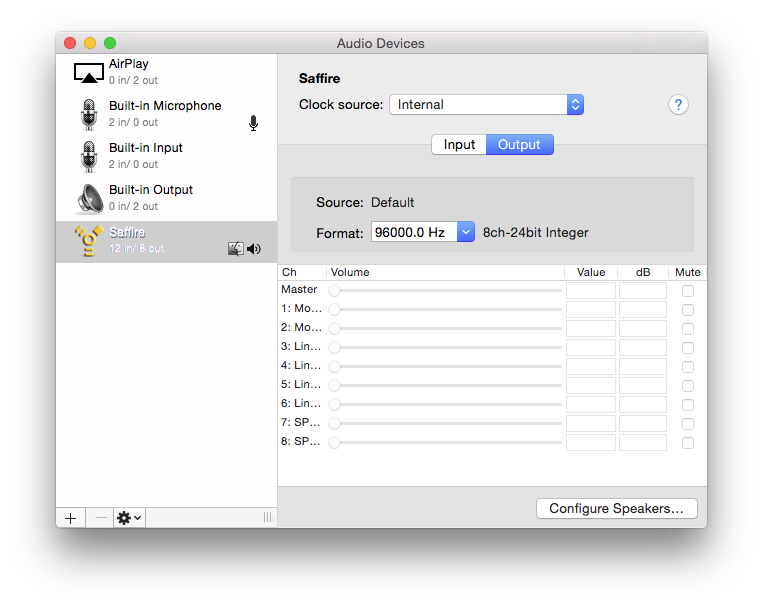Click the Saffire system alert Finder icon
Screen dimensions: 763x608
[x=236, y=249]
